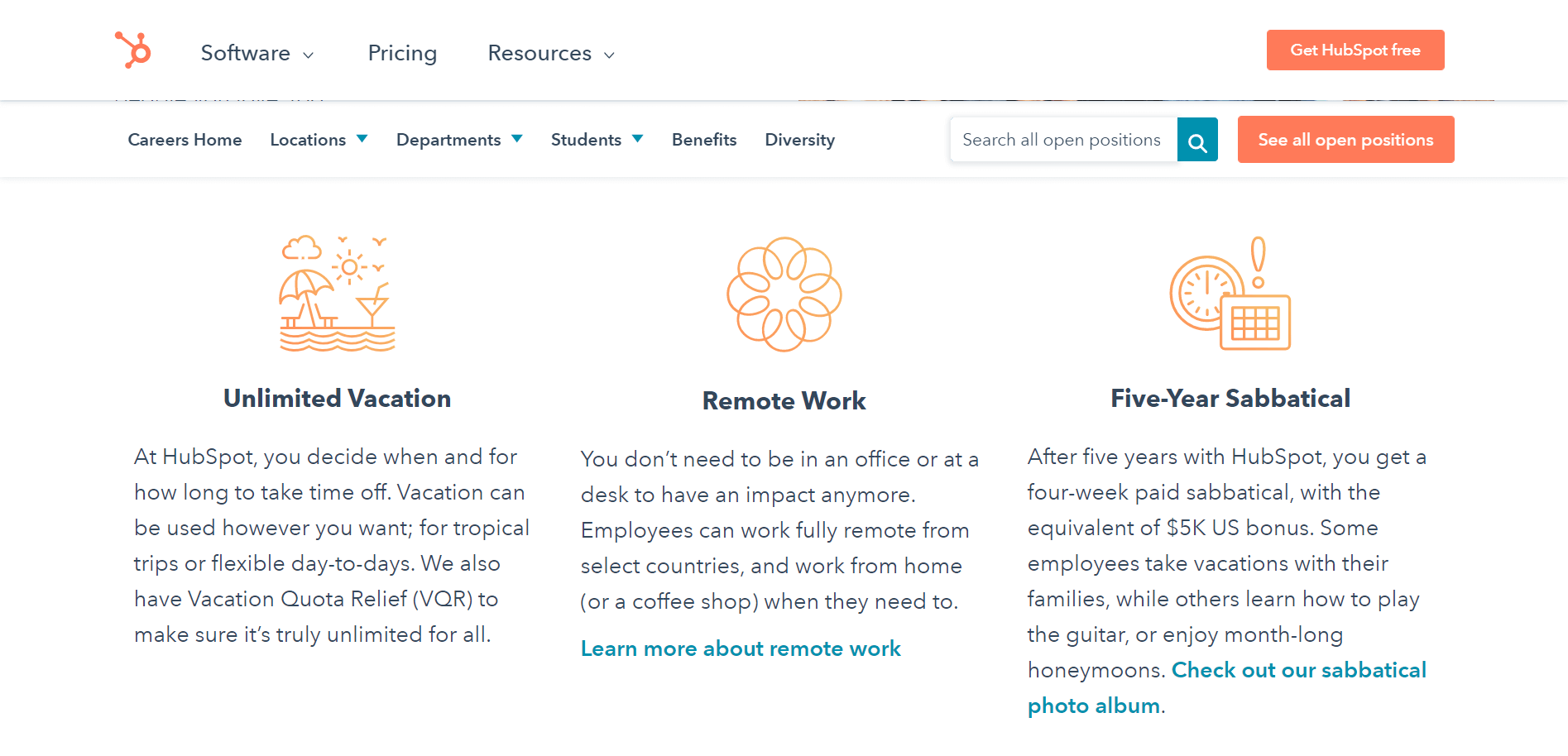The width and height of the screenshot is (1568, 756).
Task: Focus the Search all open positions field
Action: [x=1064, y=140]
